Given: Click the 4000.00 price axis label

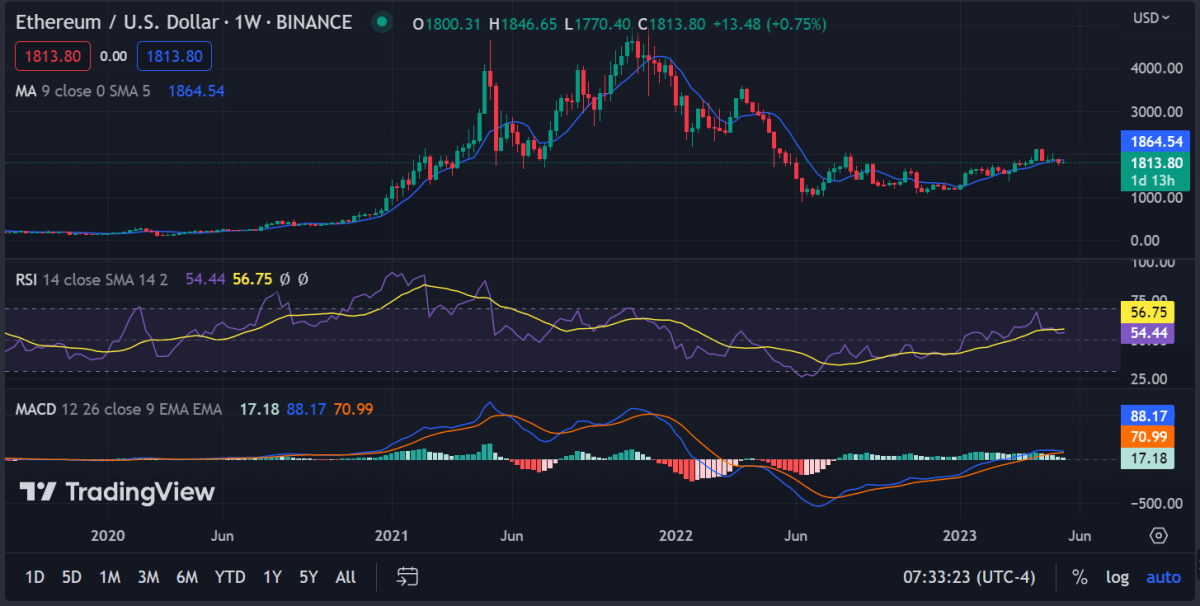Looking at the screenshot, I should [x=1156, y=68].
